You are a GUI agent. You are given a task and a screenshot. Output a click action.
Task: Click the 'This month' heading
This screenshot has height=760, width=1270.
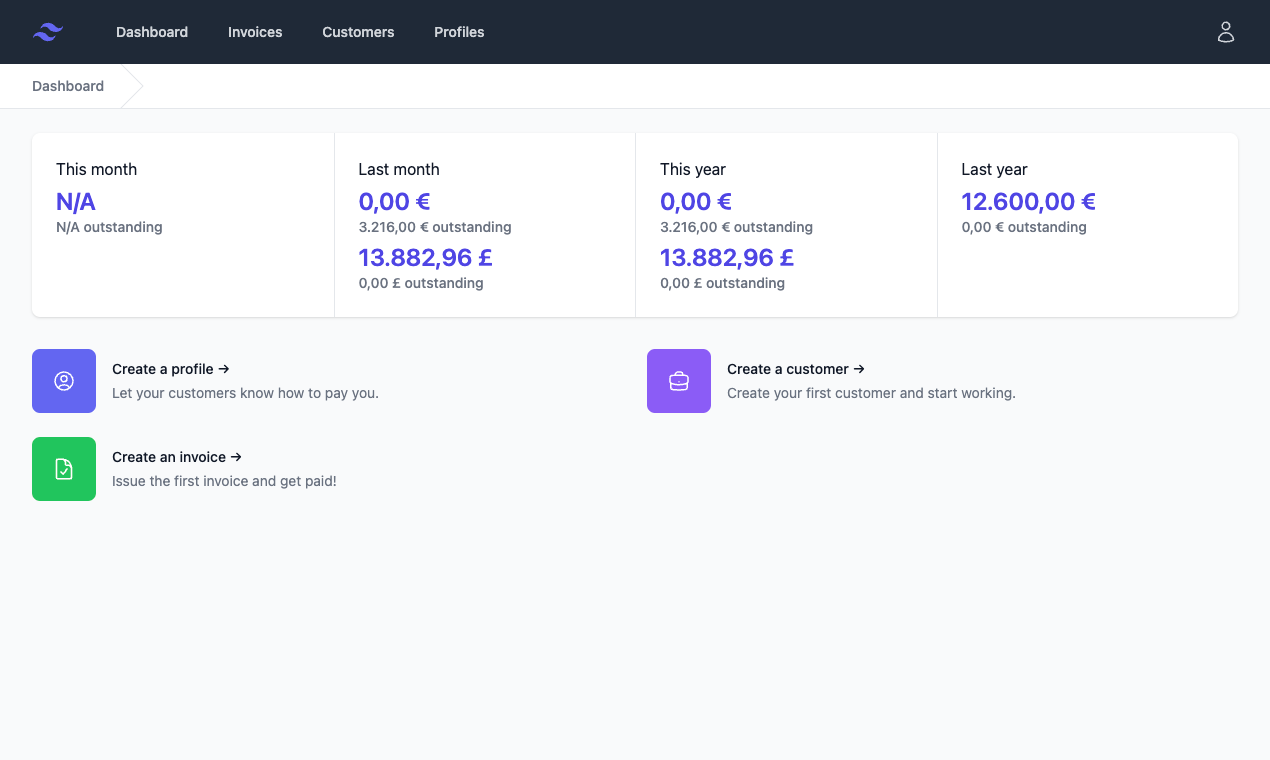tap(96, 169)
